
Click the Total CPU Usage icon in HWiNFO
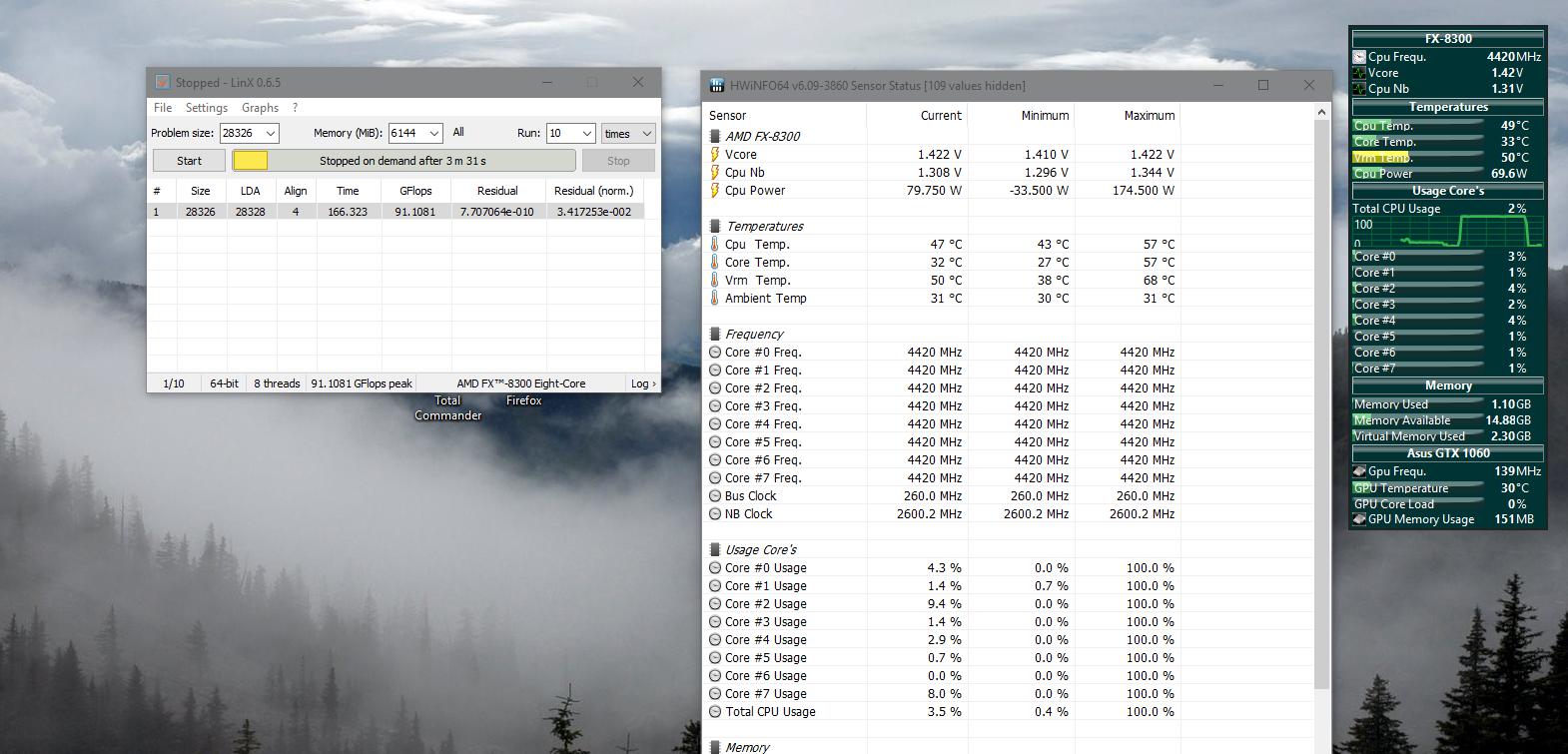coord(715,712)
